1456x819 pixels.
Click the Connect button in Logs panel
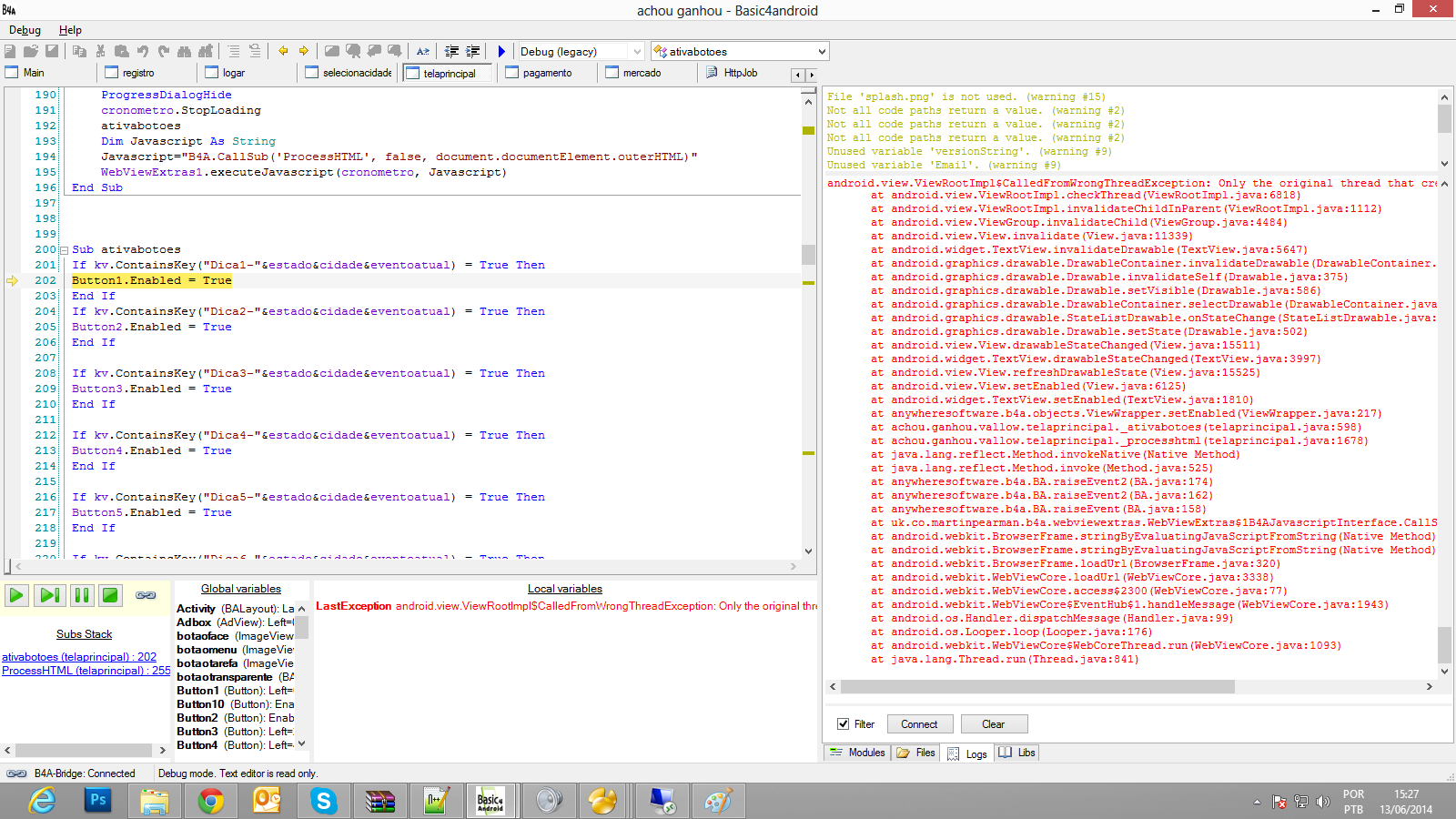pos(919,724)
